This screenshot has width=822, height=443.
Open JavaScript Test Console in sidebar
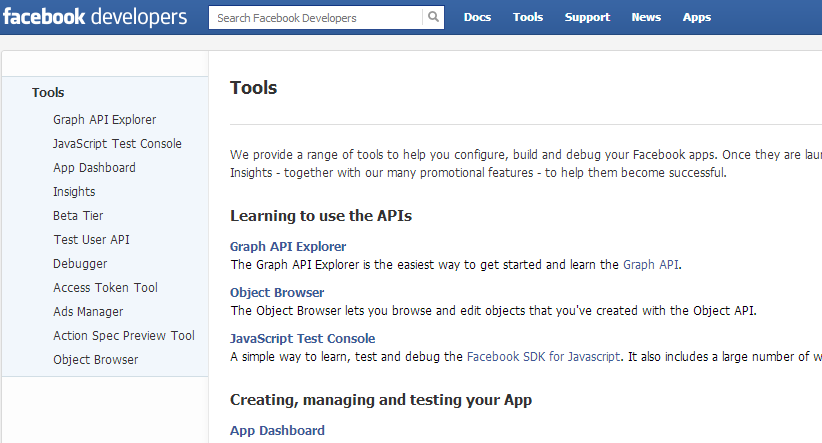pyautogui.click(x=117, y=144)
